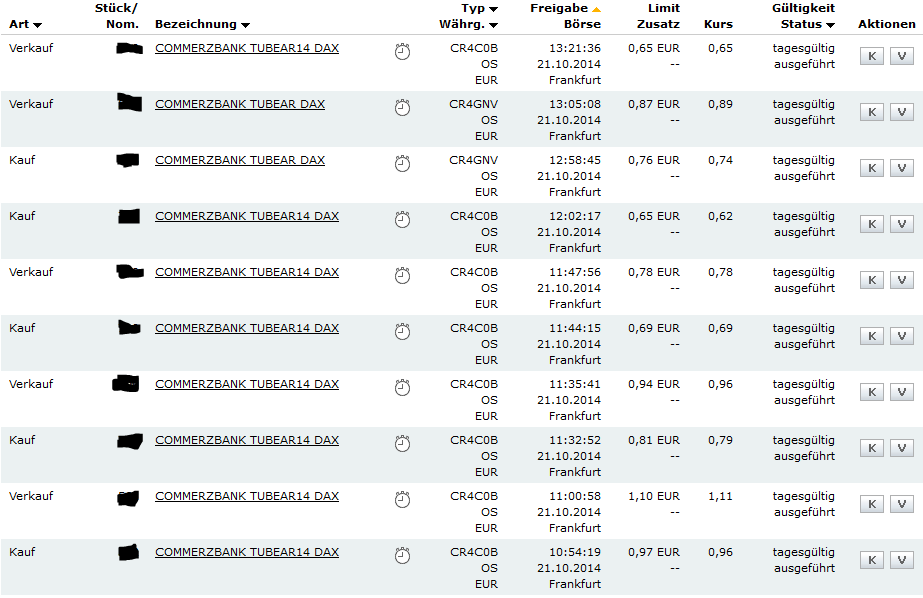923x598 pixels.
Task: Click the 0,81 EUR limit value
Action: [653, 440]
